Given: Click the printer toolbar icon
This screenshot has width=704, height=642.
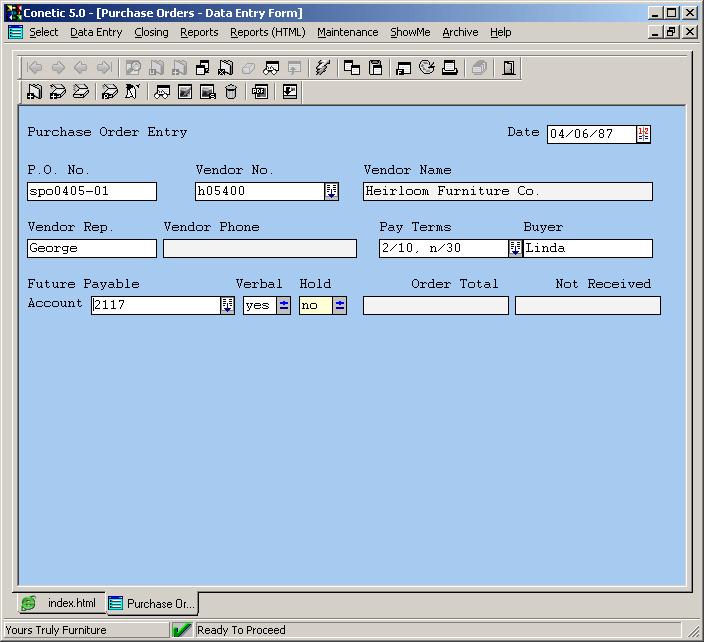Looking at the screenshot, I should 450,68.
